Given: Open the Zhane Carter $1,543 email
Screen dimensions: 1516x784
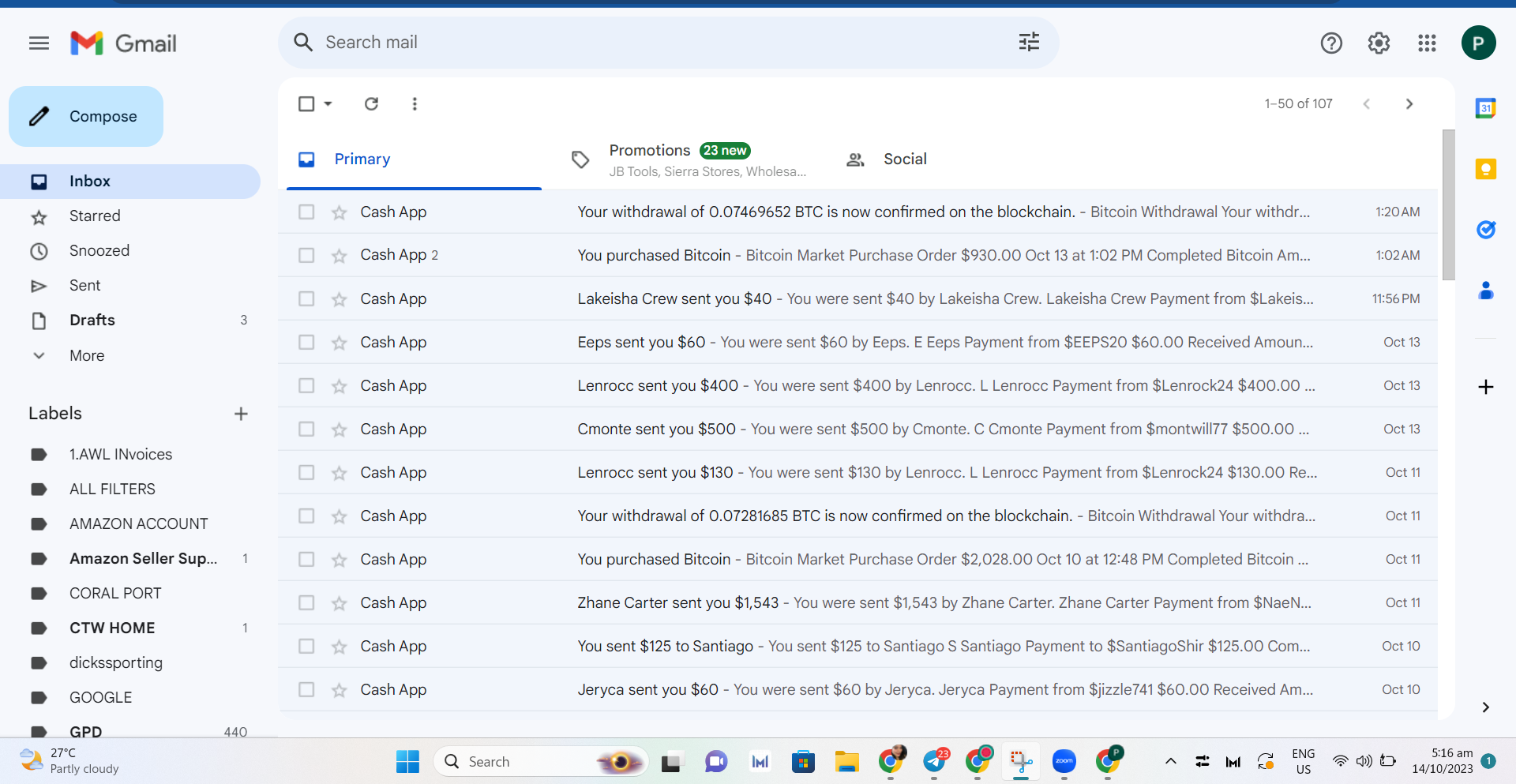Looking at the screenshot, I should pyautogui.click(x=857, y=602).
